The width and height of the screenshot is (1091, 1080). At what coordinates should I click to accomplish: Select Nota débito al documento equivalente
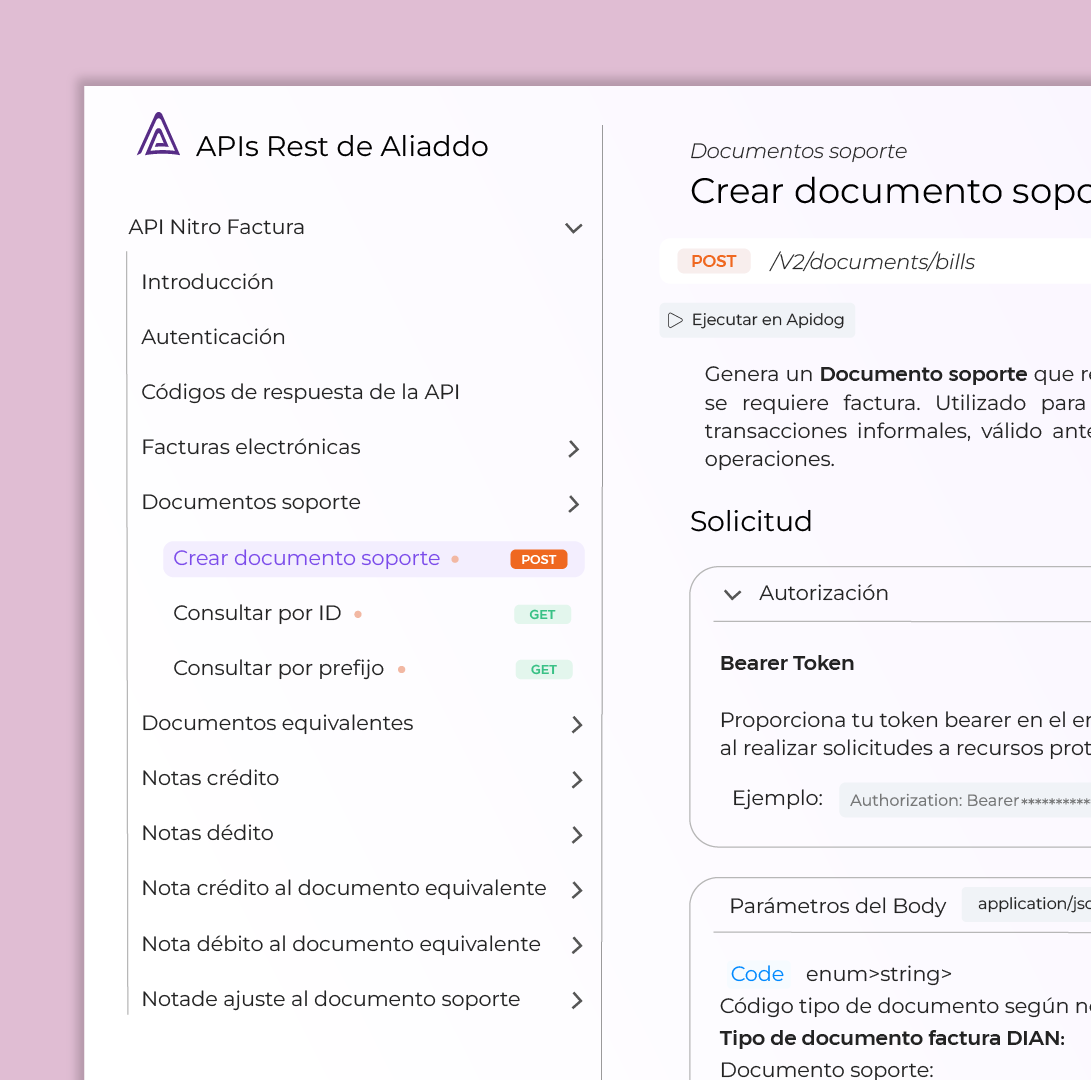(341, 944)
